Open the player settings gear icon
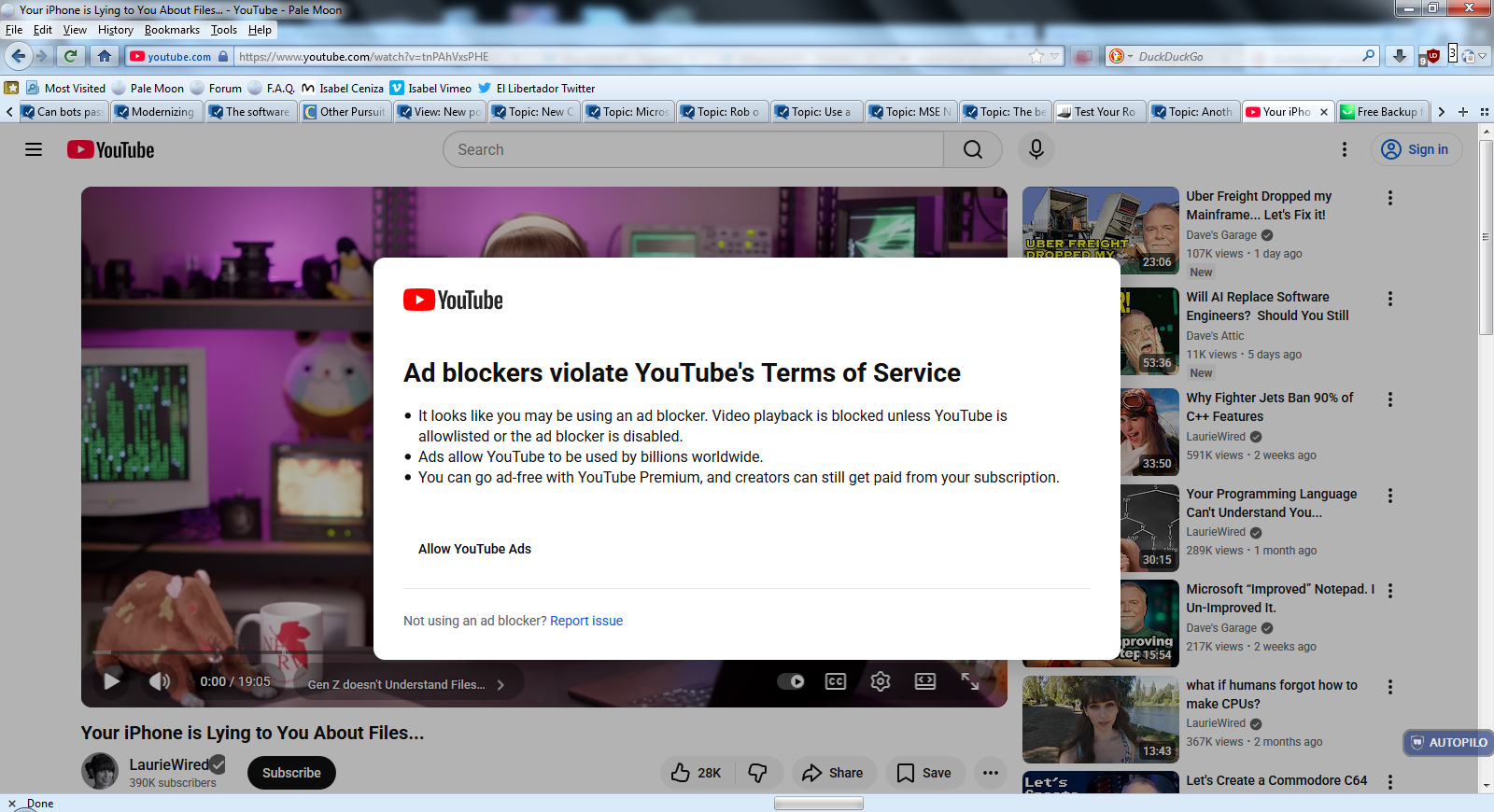Image resolution: width=1494 pixels, height=812 pixels. click(881, 681)
